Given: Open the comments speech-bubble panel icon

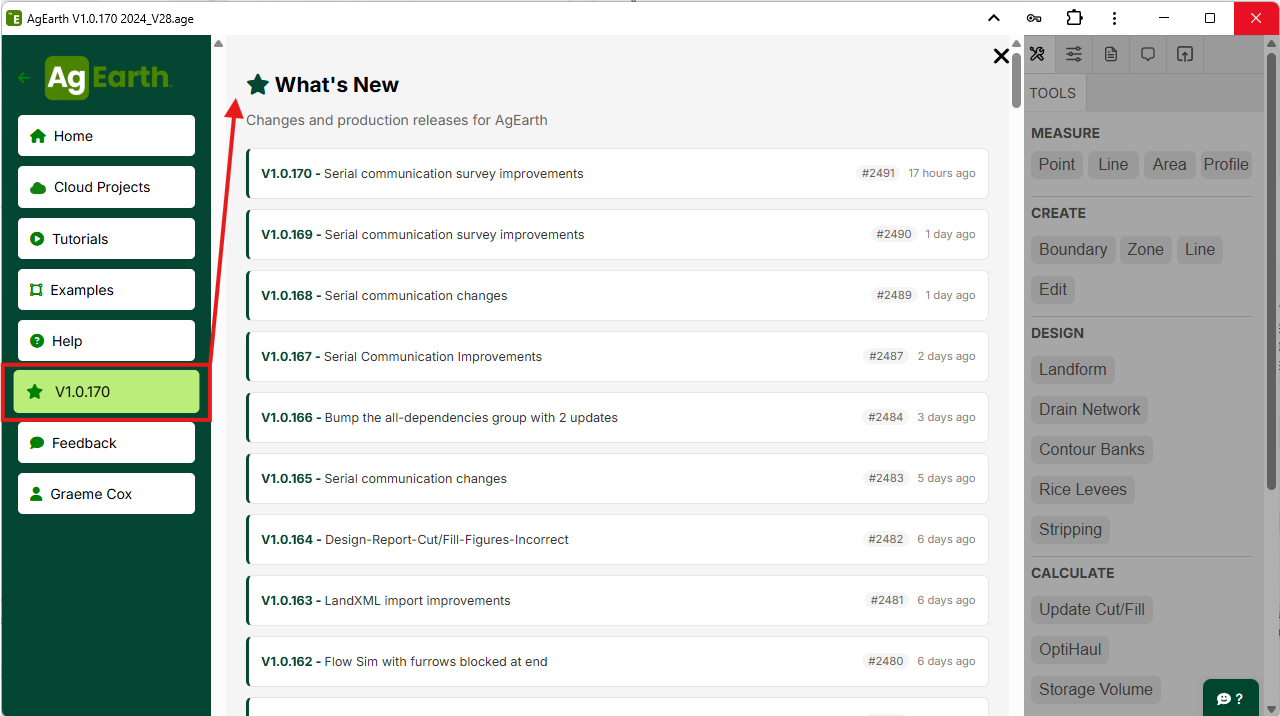Looking at the screenshot, I should click(1148, 55).
